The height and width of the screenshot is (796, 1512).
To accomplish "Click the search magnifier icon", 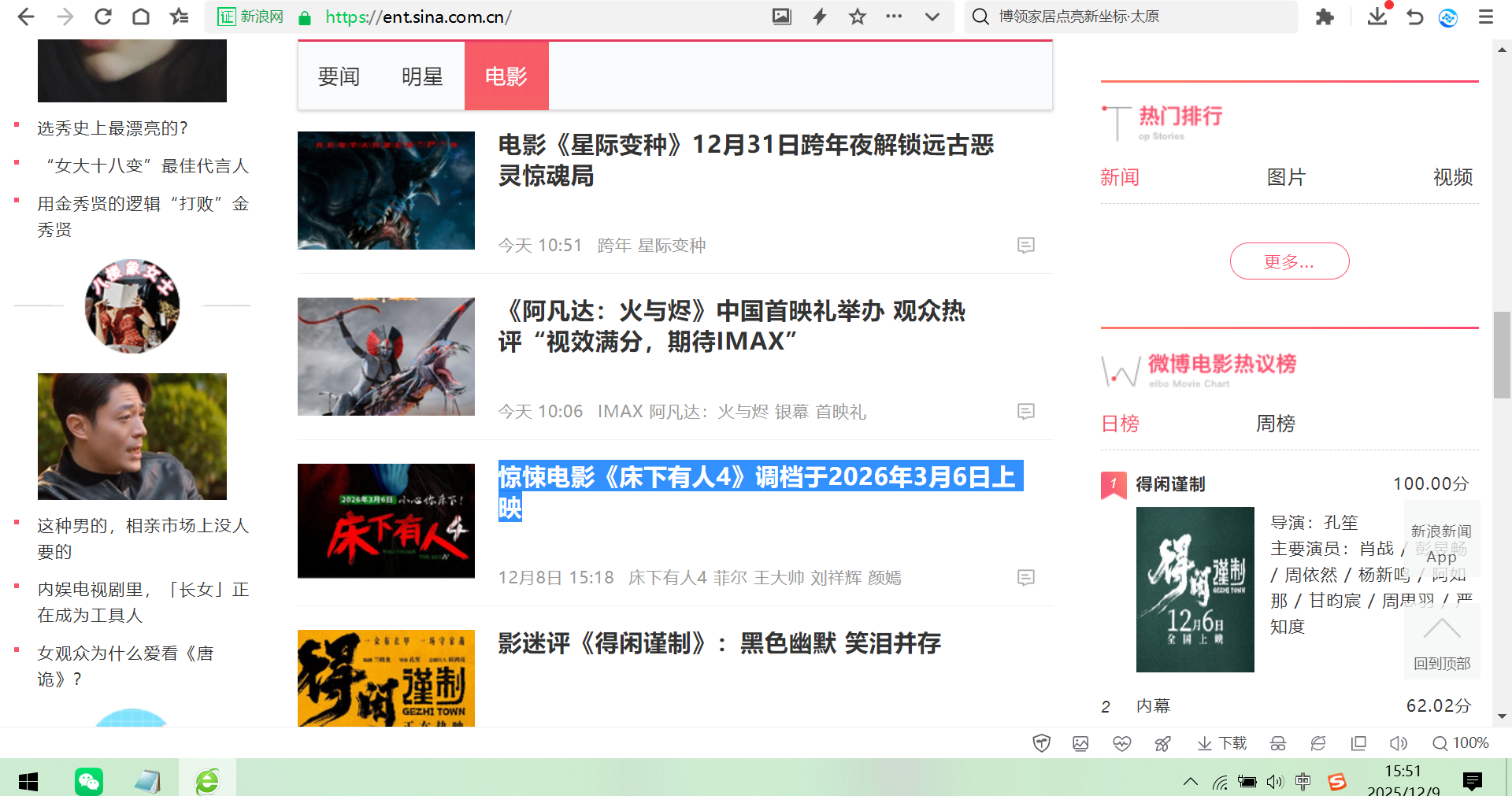I will [x=980, y=17].
